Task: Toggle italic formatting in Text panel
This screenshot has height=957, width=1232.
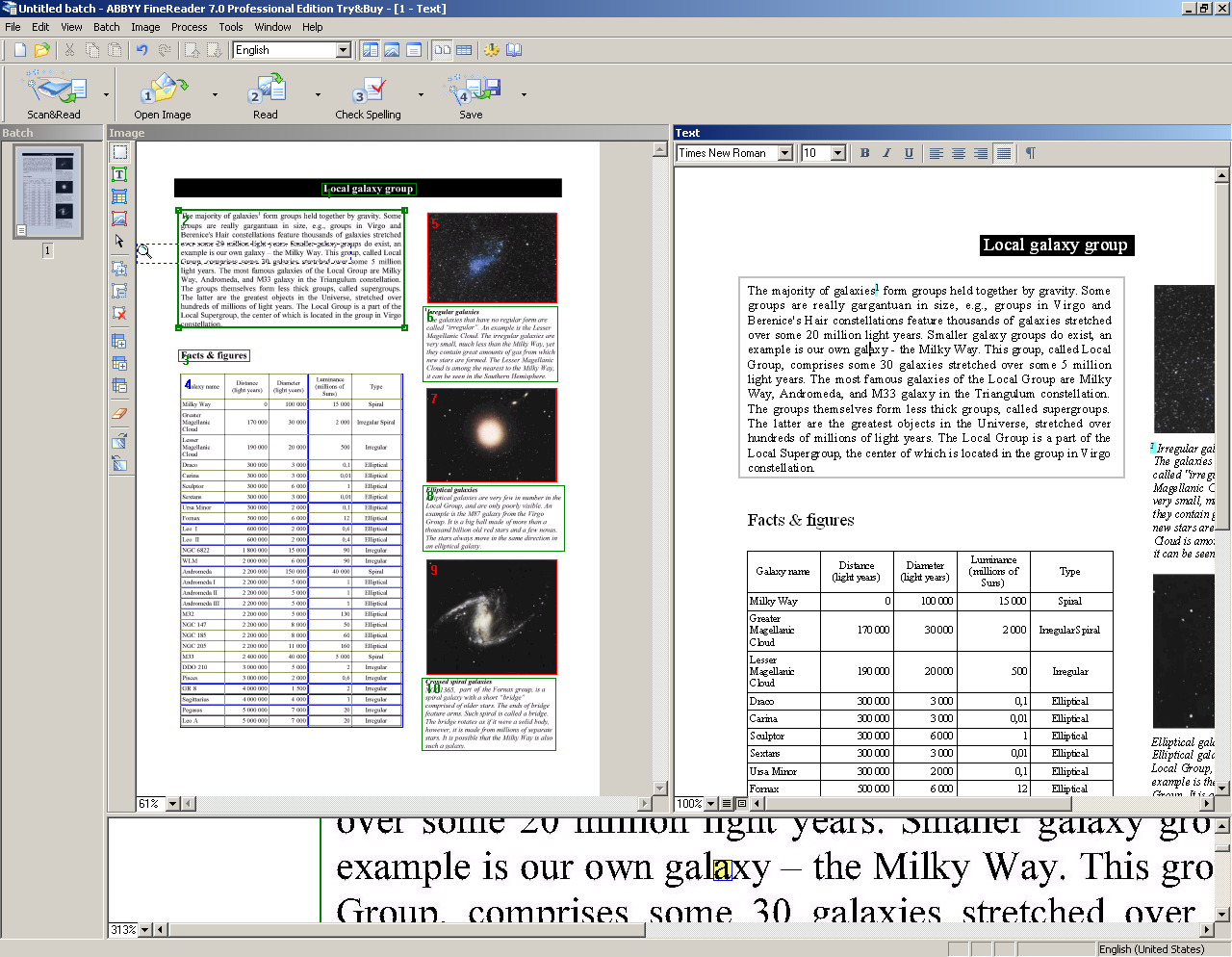Action: pyautogui.click(x=886, y=153)
